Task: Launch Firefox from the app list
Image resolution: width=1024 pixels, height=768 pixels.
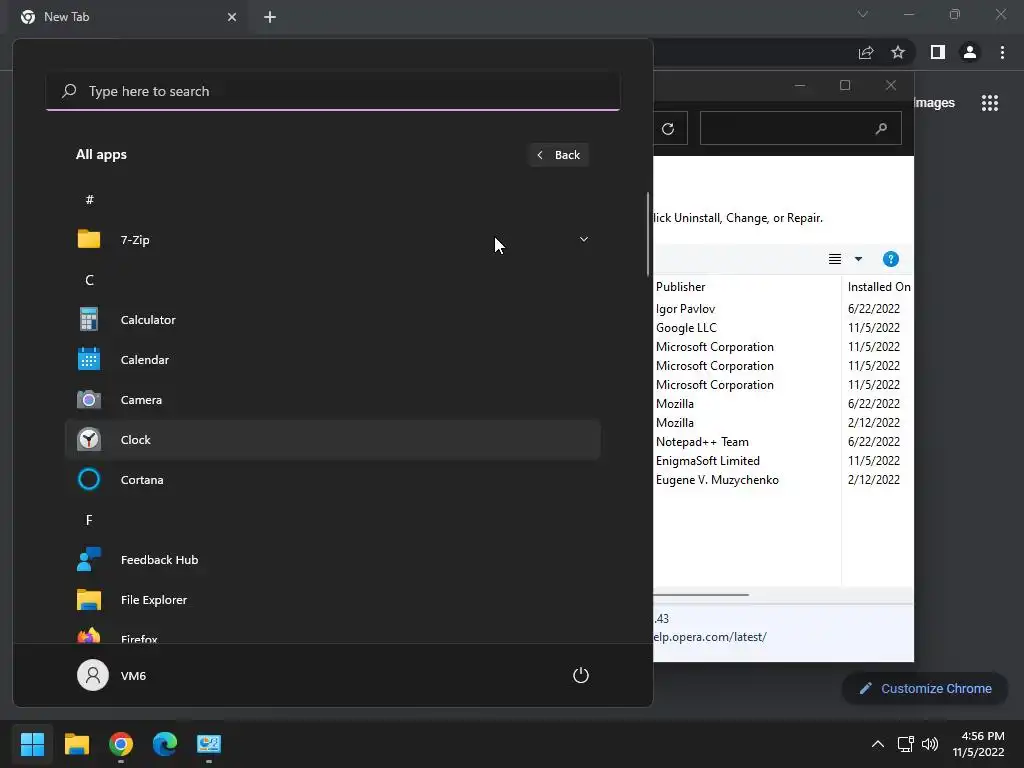Action: point(332,635)
